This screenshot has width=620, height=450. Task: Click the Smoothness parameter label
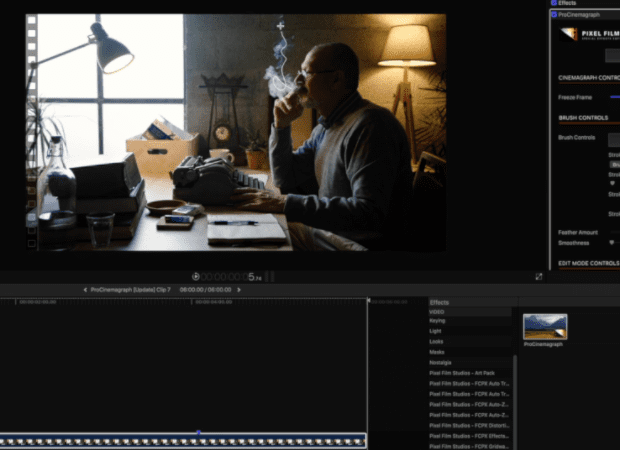(573, 243)
